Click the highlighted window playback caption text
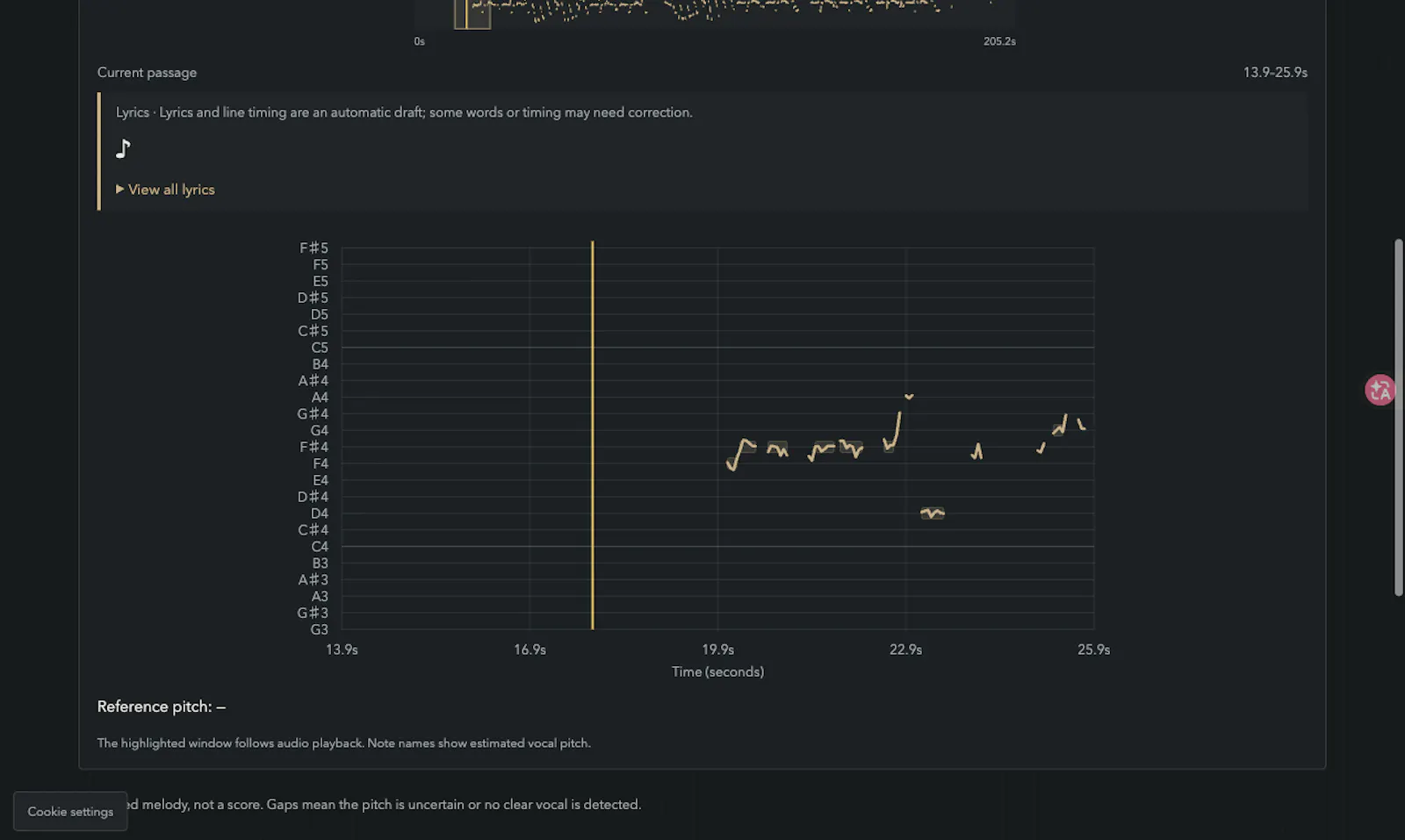1405x840 pixels. coord(343,743)
